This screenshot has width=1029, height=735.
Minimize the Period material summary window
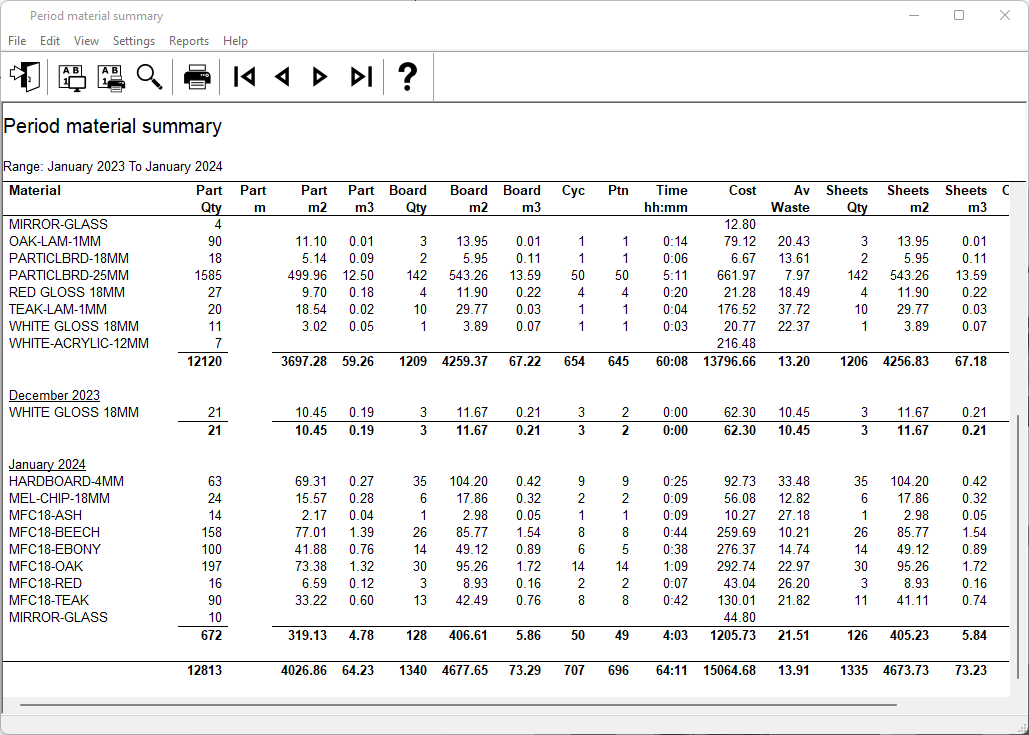click(914, 15)
